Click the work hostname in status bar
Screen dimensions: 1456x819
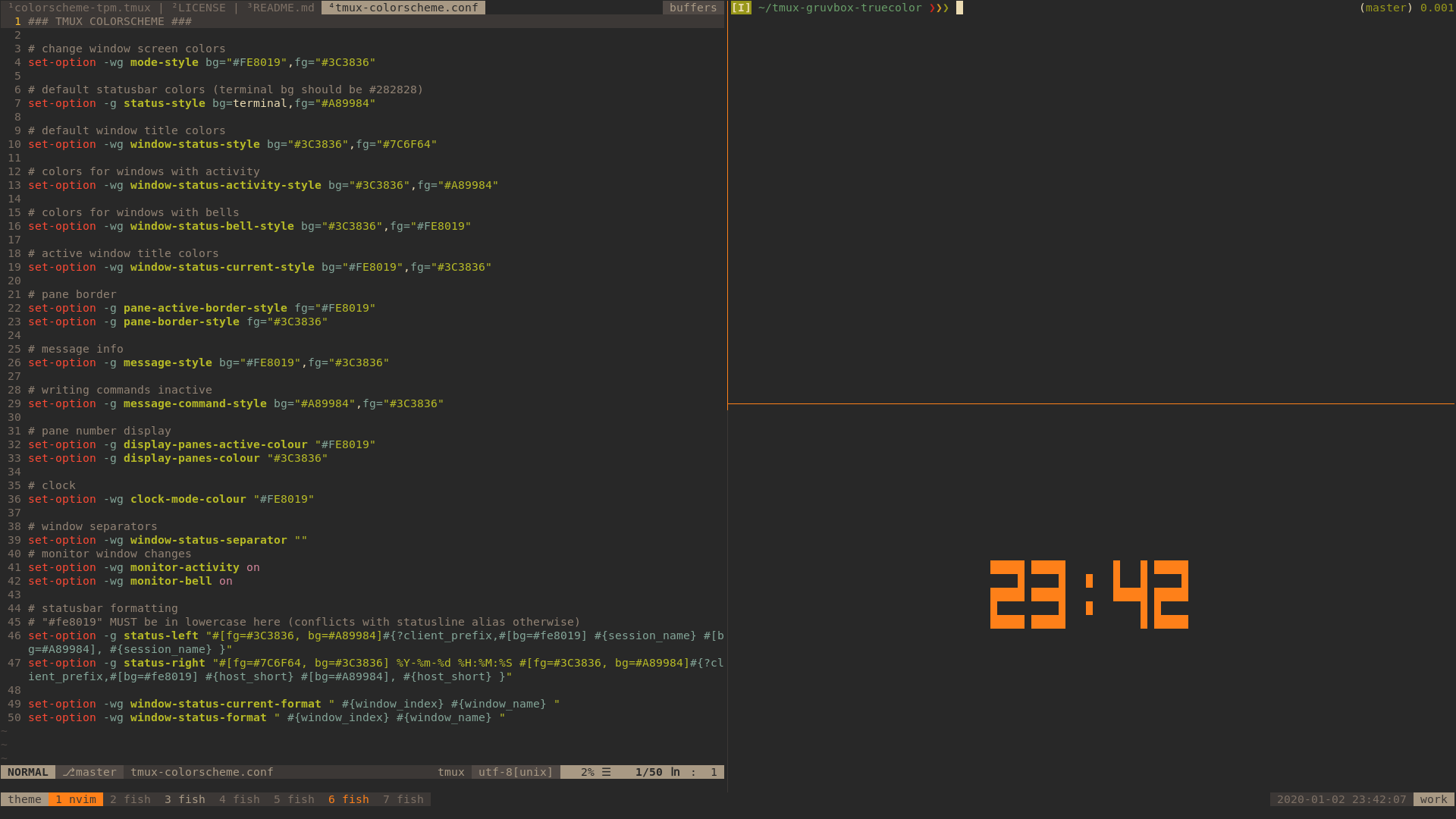point(1433,799)
